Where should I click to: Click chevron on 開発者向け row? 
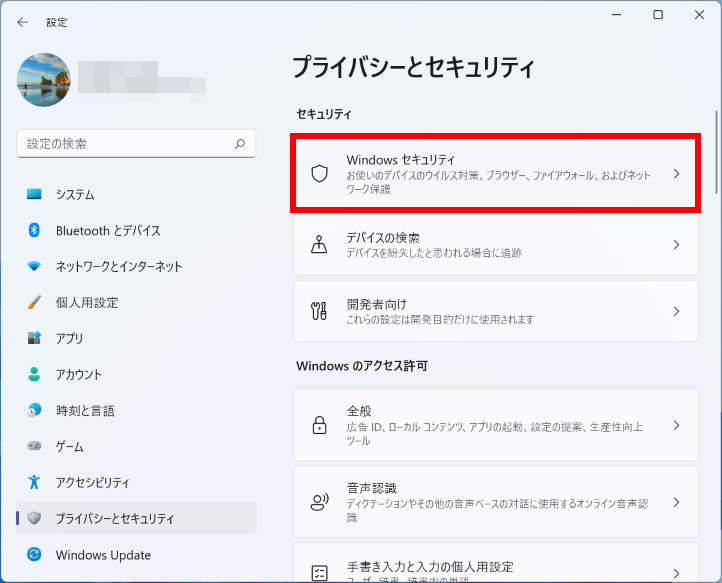tap(676, 311)
